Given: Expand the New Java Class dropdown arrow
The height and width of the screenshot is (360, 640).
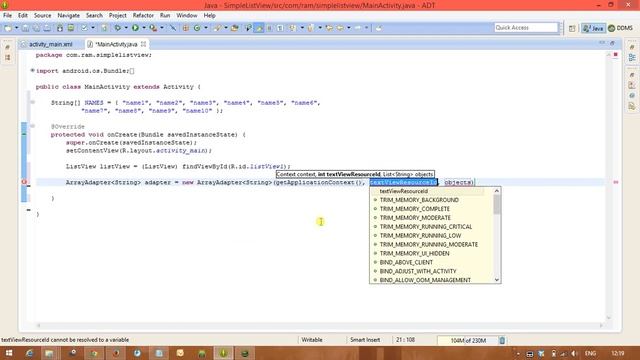Looking at the screenshot, I should [x=206, y=28].
